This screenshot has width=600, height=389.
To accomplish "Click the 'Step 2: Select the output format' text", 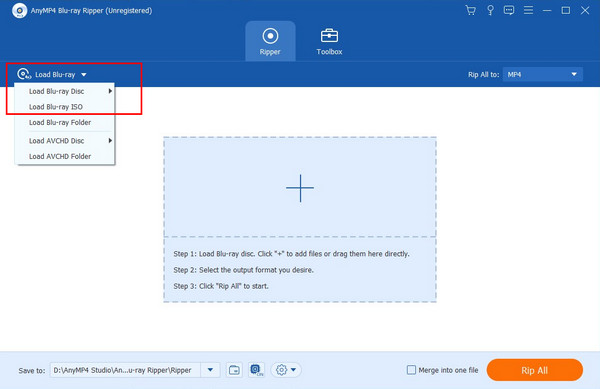I will 243,270.
